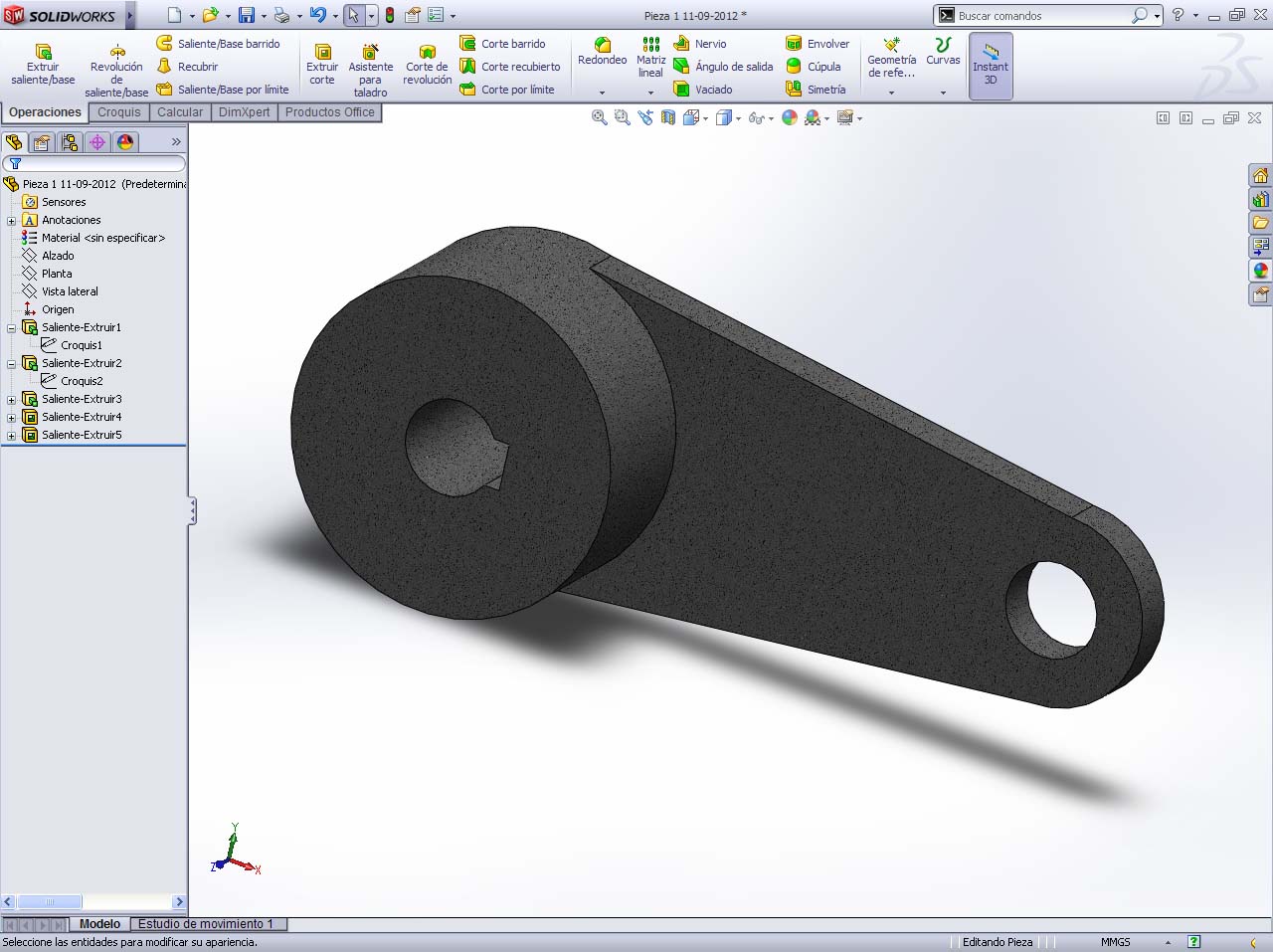Click the feature tree filter field
1273x952 pixels.
(x=94, y=163)
